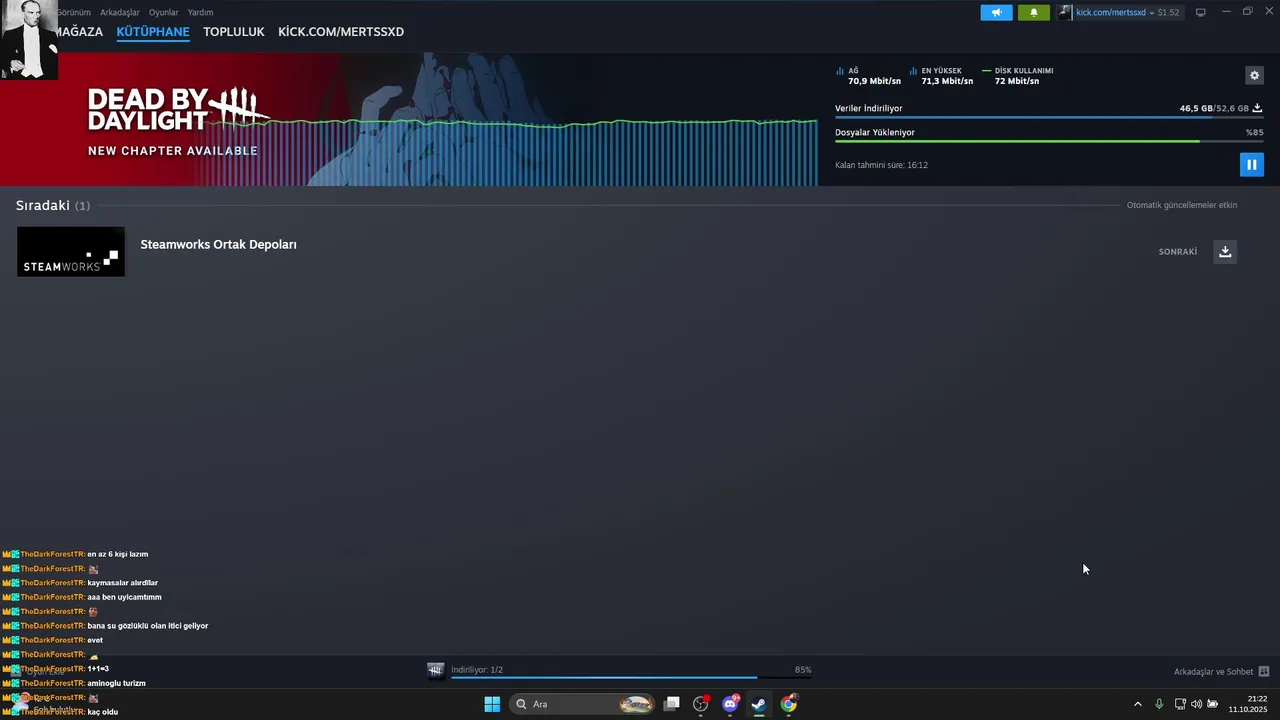Click the Sıradaki (1) heading
Image resolution: width=1280 pixels, height=720 pixels.
(53, 205)
